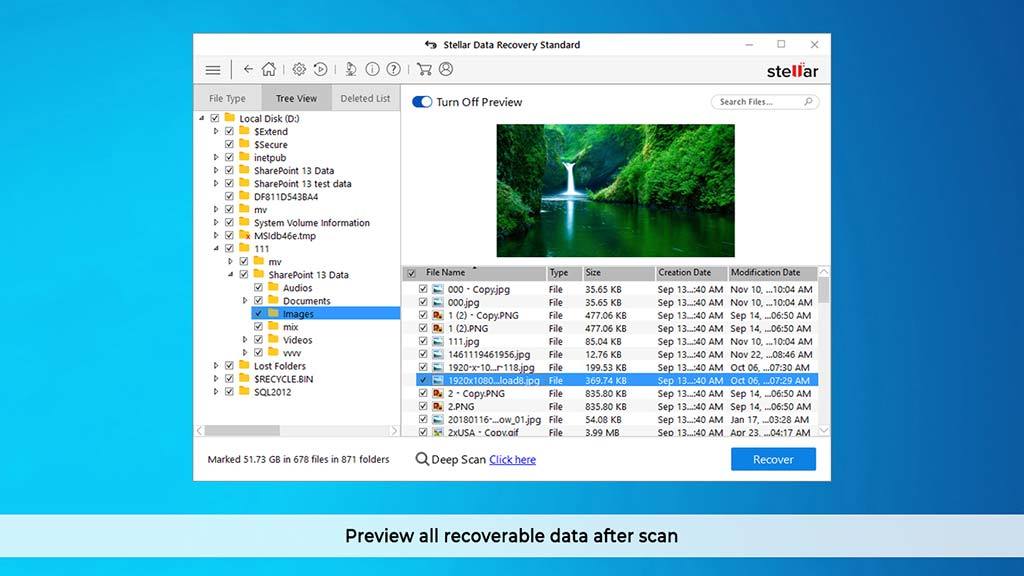1024x576 pixels.
Task: Expand the SQL2012 folder
Action: point(216,392)
